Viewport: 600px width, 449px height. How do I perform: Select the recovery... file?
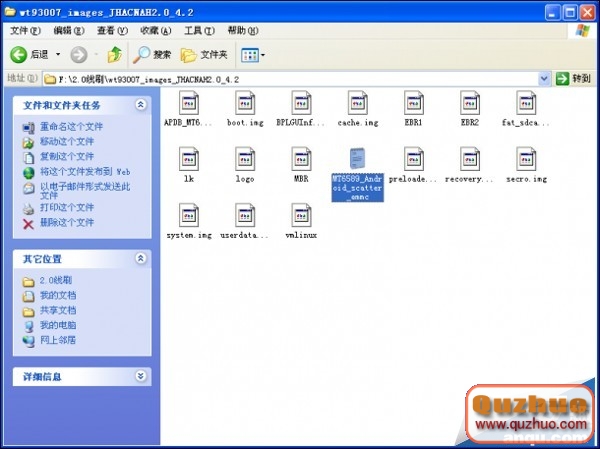click(470, 165)
